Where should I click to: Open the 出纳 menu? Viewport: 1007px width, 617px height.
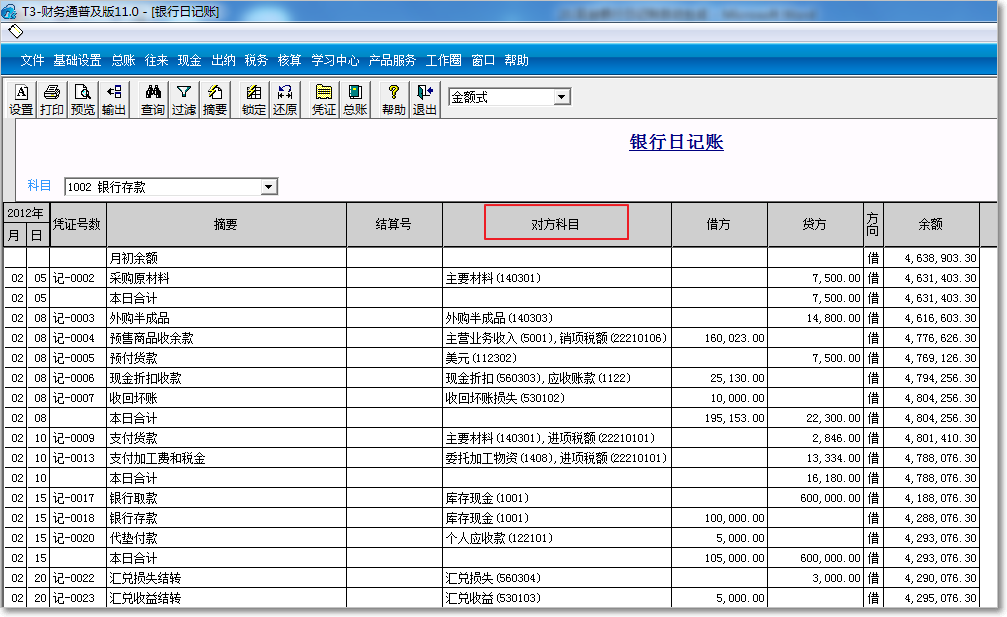point(223,60)
